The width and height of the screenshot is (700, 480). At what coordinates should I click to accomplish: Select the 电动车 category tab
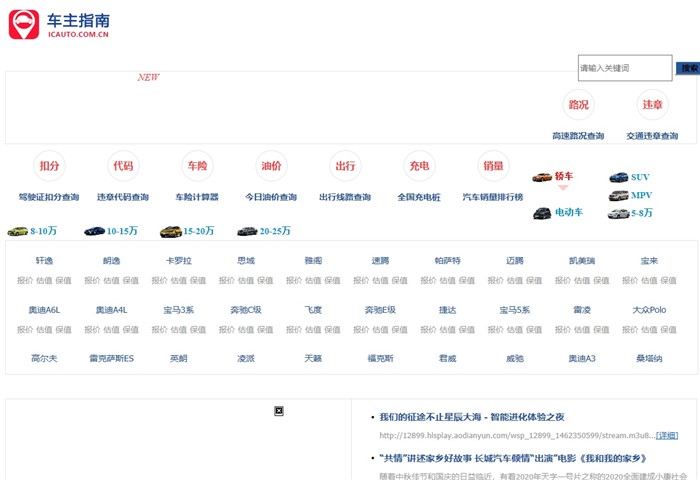[569, 212]
